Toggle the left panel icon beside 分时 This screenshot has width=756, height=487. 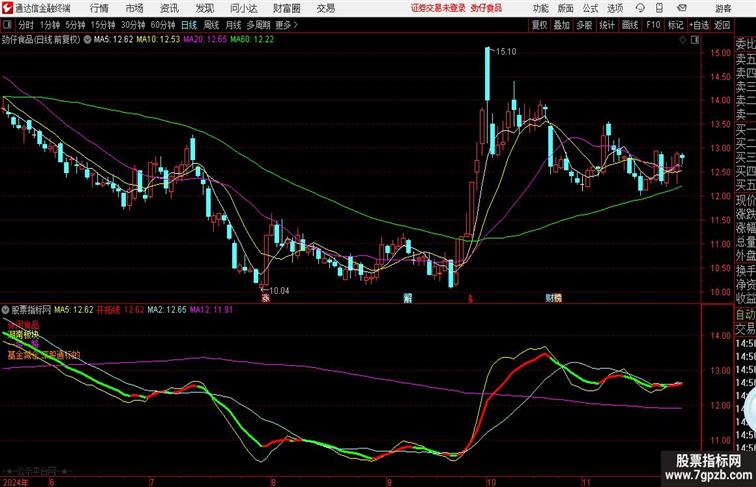point(7,25)
